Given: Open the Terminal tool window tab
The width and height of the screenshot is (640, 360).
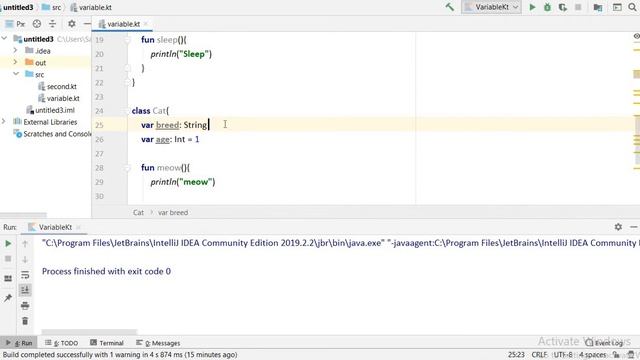Looking at the screenshot, I should (x=107, y=343).
